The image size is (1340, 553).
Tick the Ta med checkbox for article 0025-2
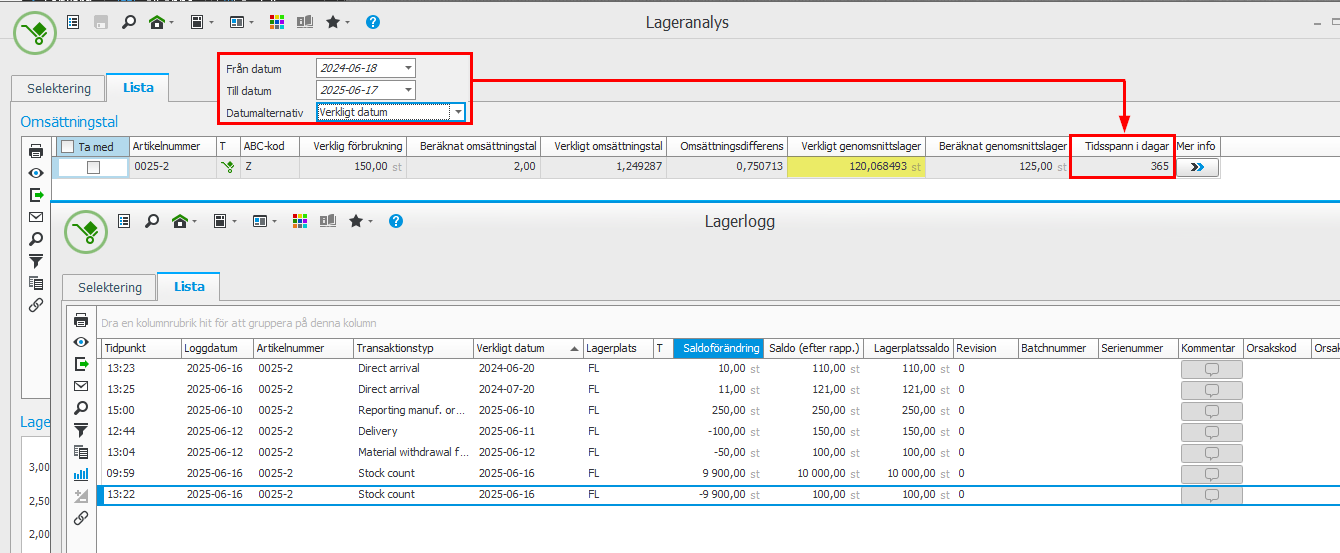(x=93, y=168)
